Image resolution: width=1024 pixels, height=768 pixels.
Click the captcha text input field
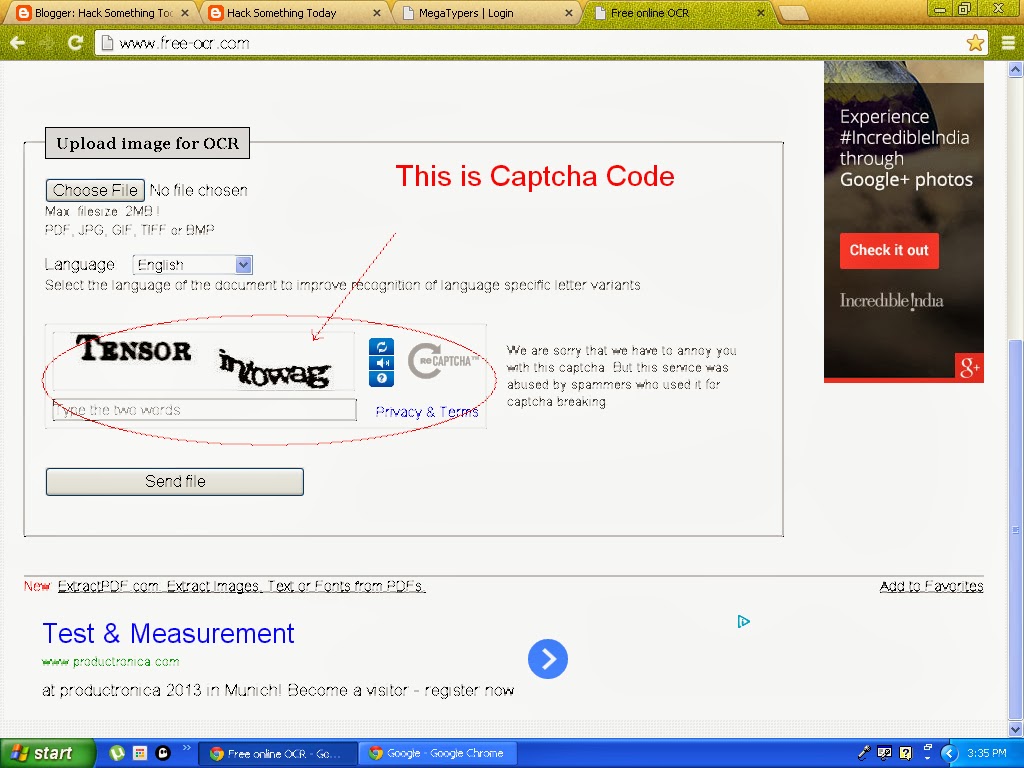tap(200, 409)
